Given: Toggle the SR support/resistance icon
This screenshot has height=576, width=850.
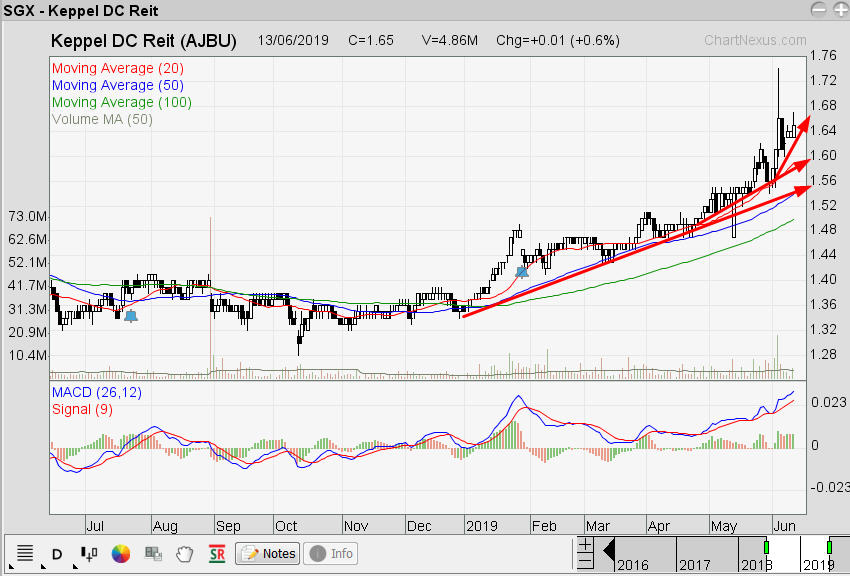Looking at the screenshot, I should coord(217,554).
